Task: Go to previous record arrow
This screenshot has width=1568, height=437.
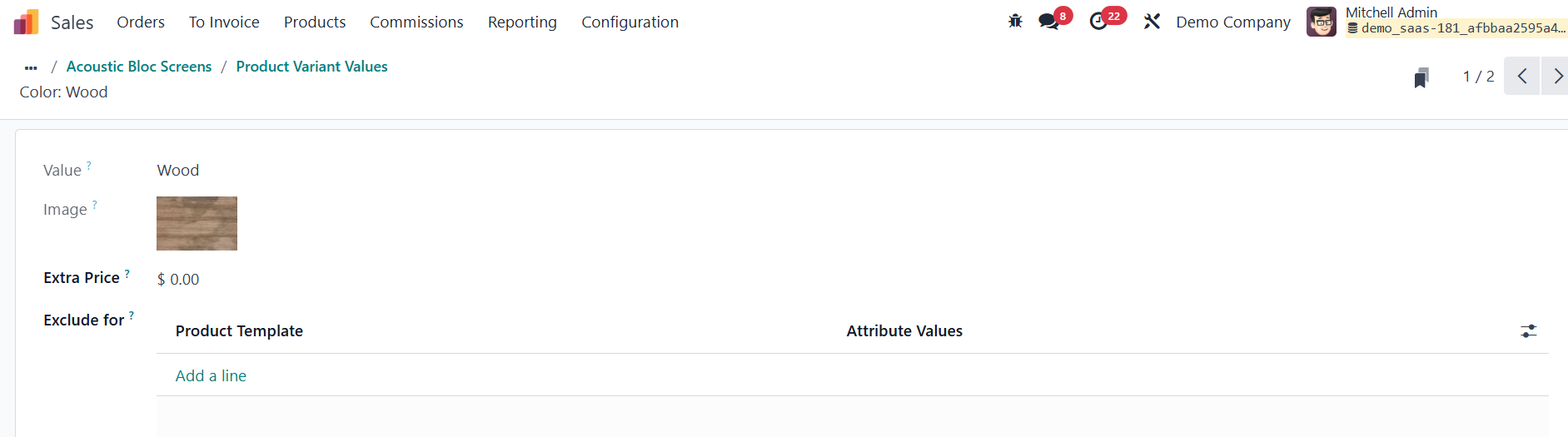Action: click(1521, 77)
